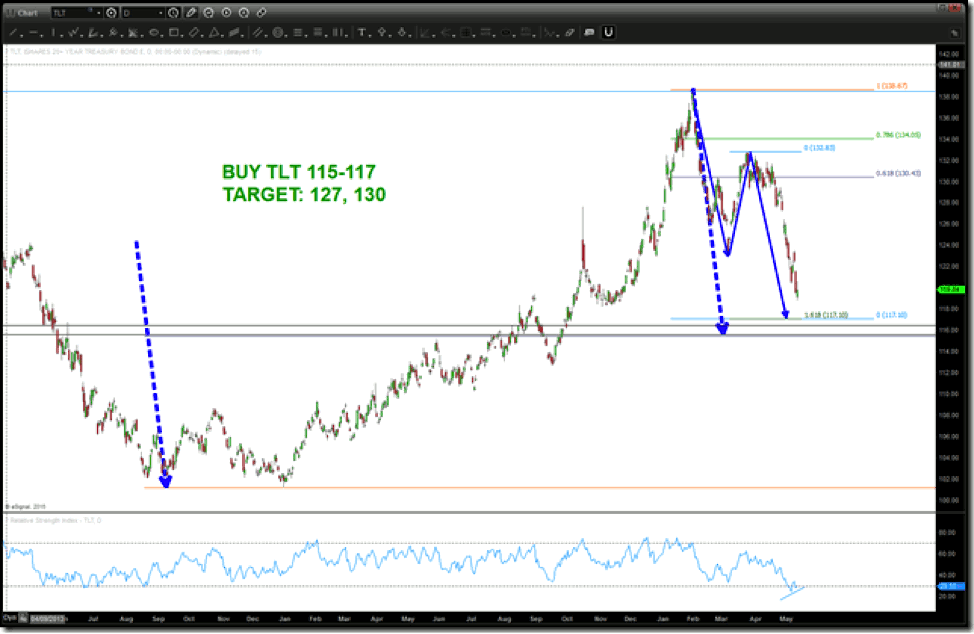Click the clock icon beside the interval box

click(173, 12)
